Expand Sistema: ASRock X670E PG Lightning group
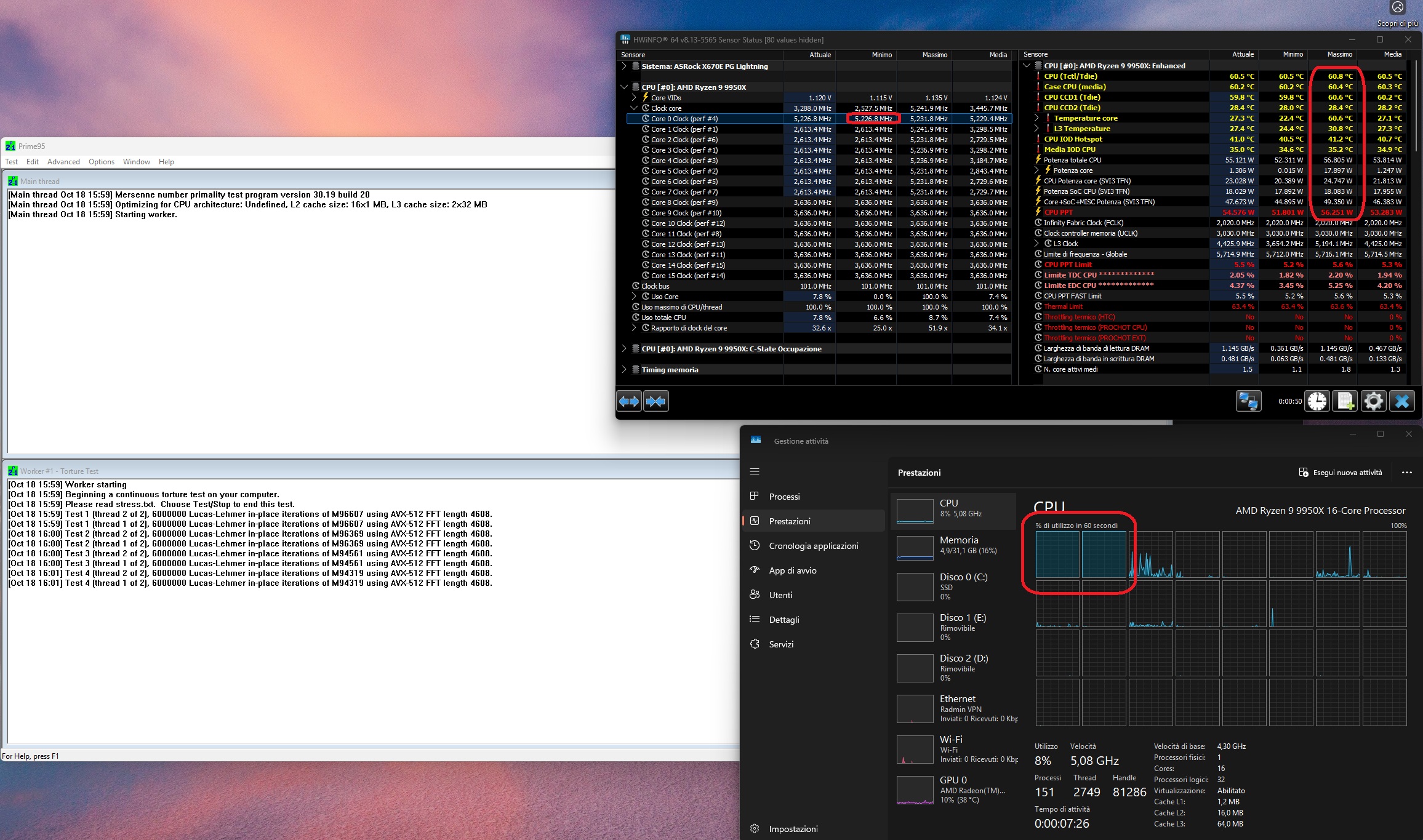Image resolution: width=1423 pixels, height=840 pixels. pos(624,66)
